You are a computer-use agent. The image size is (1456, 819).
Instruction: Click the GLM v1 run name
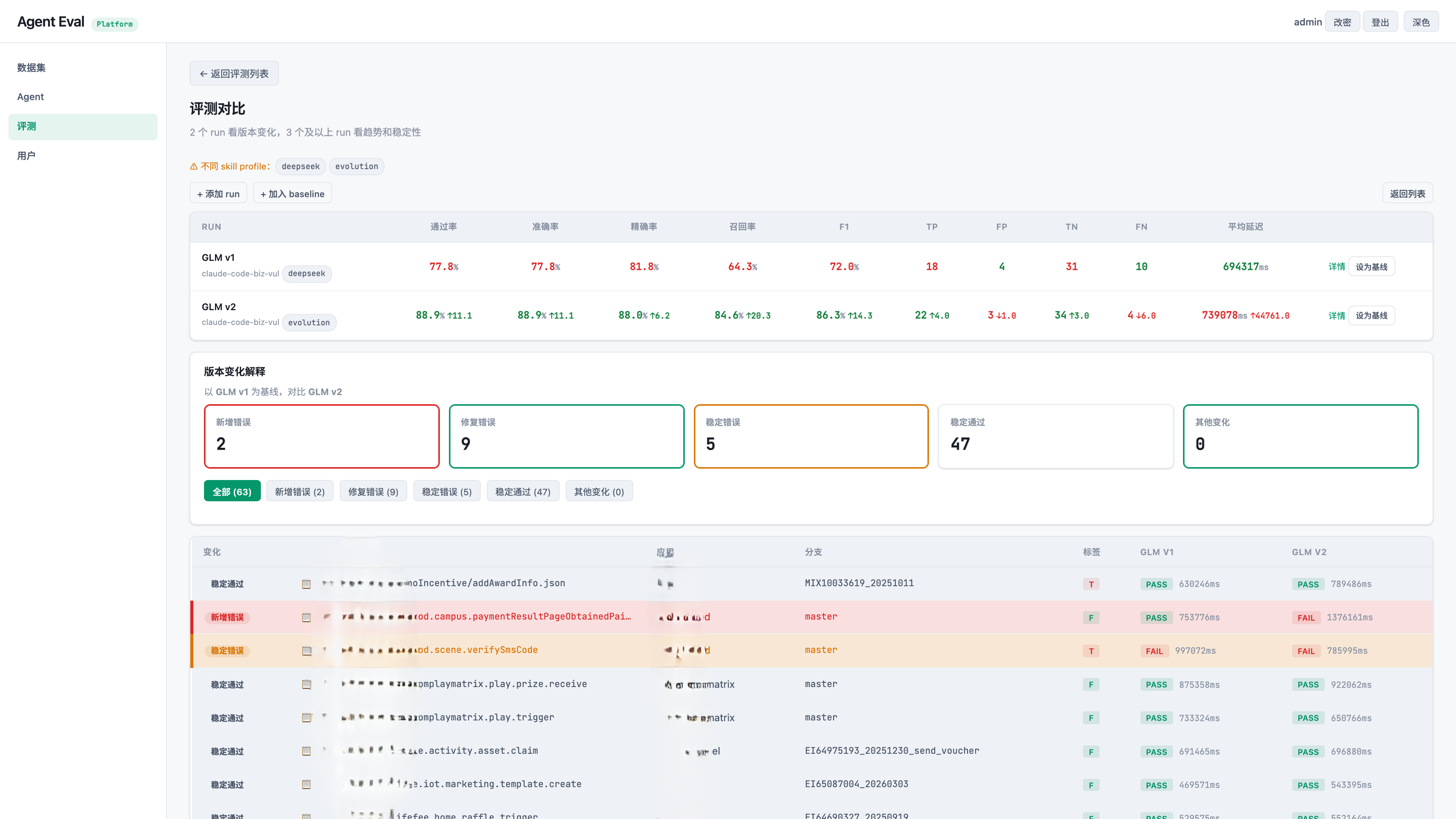pyautogui.click(x=218, y=258)
